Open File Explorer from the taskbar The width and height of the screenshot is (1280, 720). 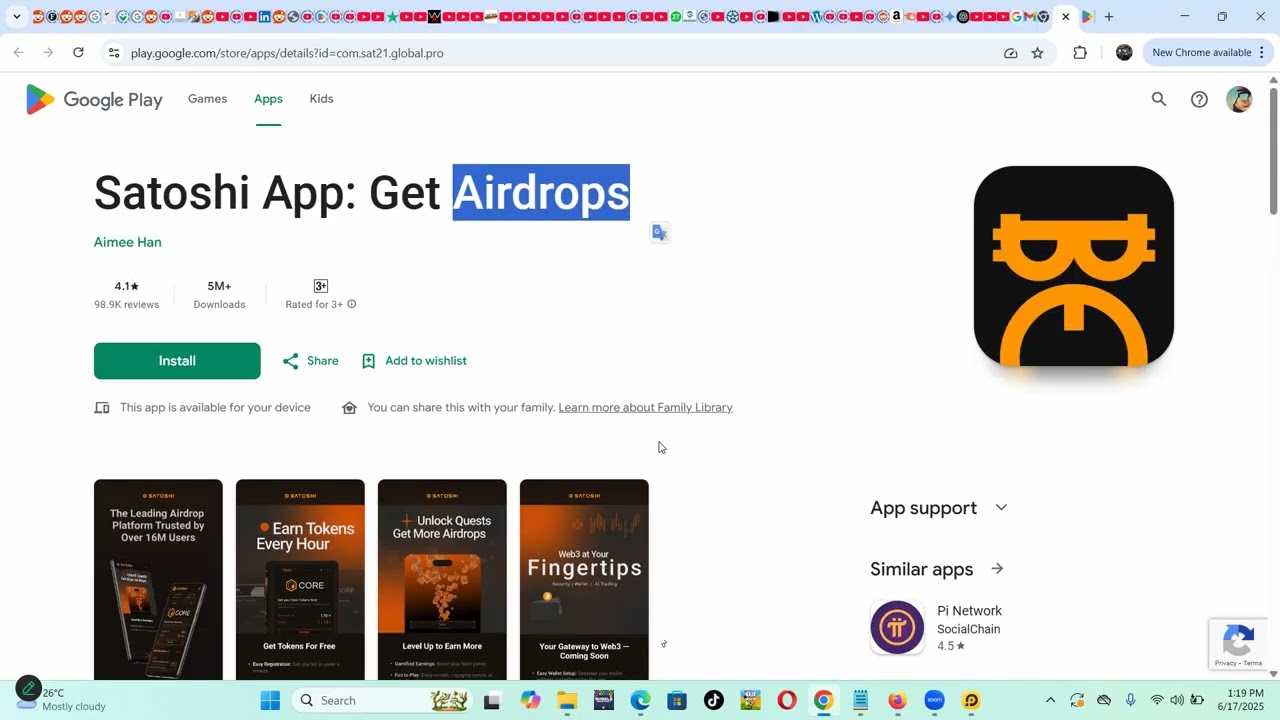[567, 700]
